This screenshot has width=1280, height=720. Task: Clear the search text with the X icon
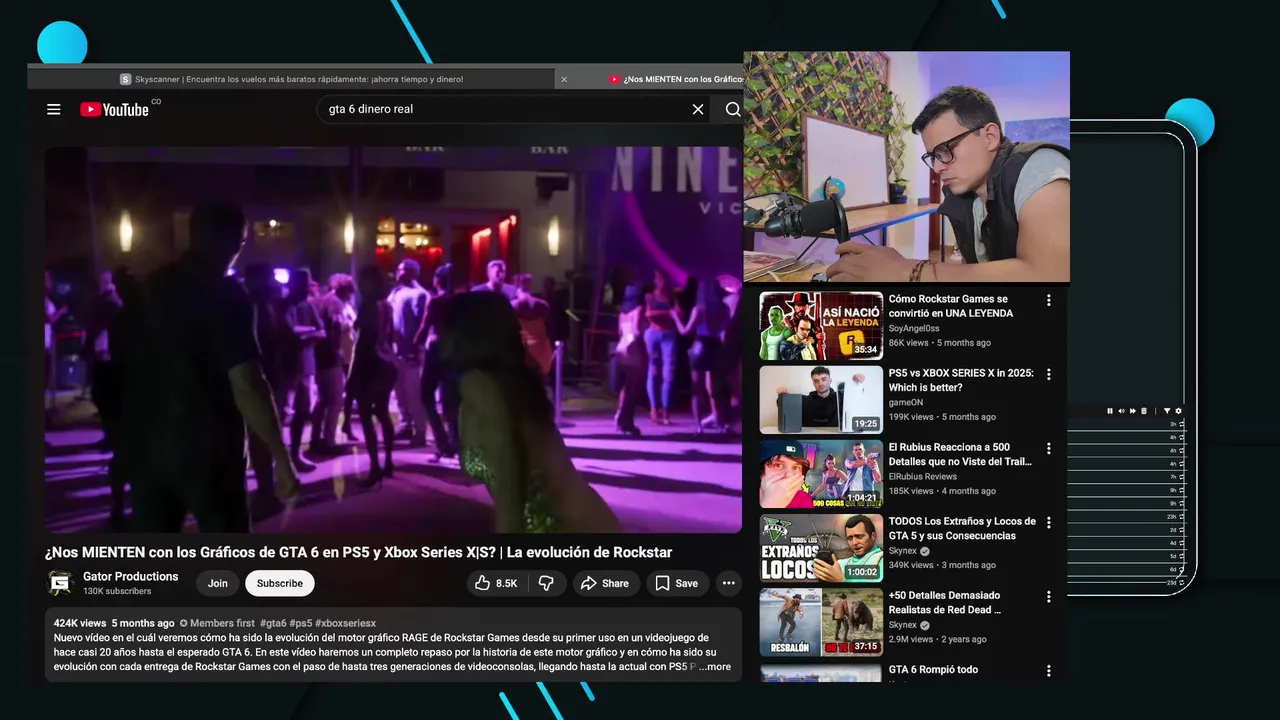tap(698, 109)
